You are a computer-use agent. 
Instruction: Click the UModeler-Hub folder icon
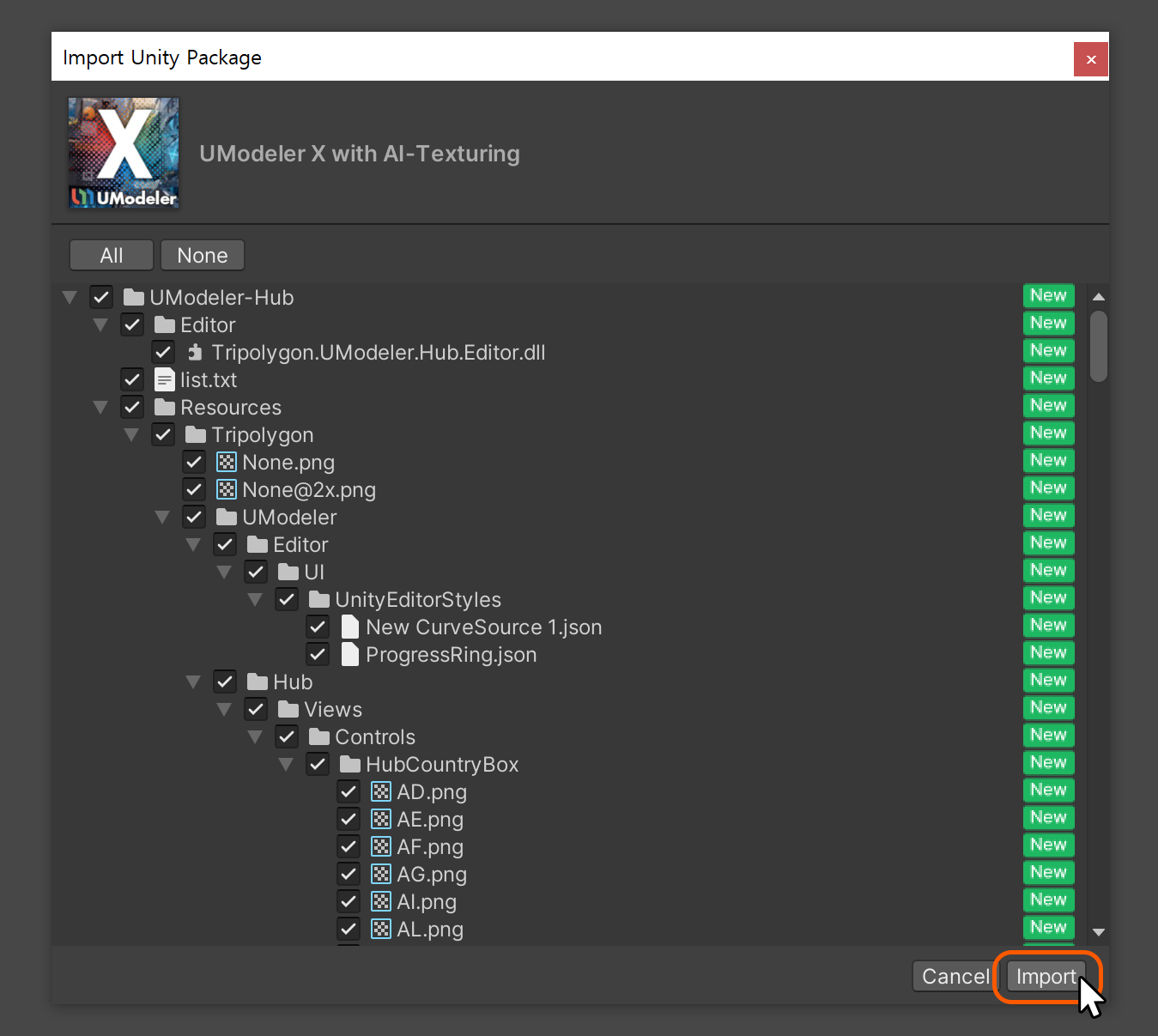134,298
